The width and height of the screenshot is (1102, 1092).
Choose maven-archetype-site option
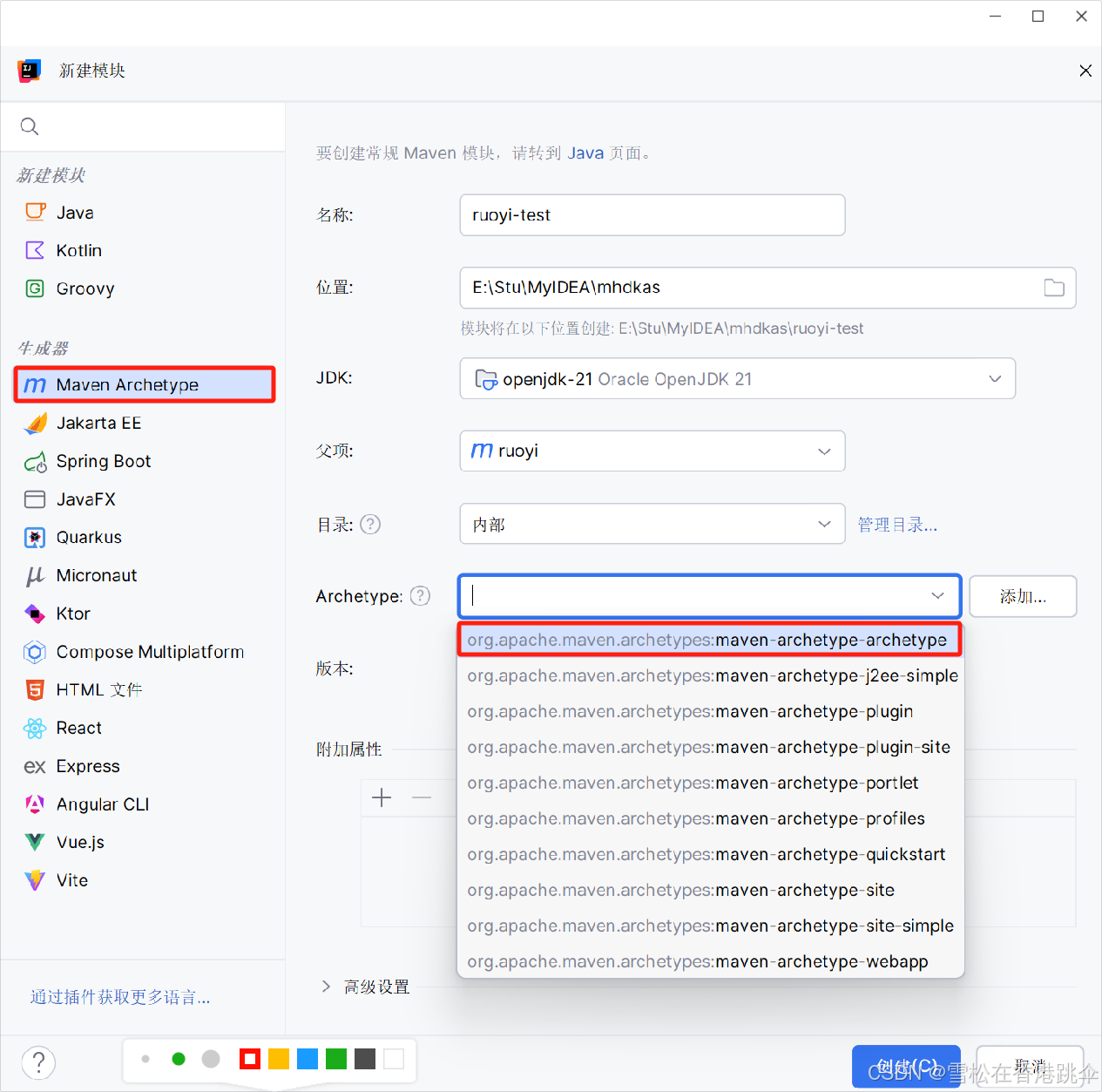click(x=710, y=890)
